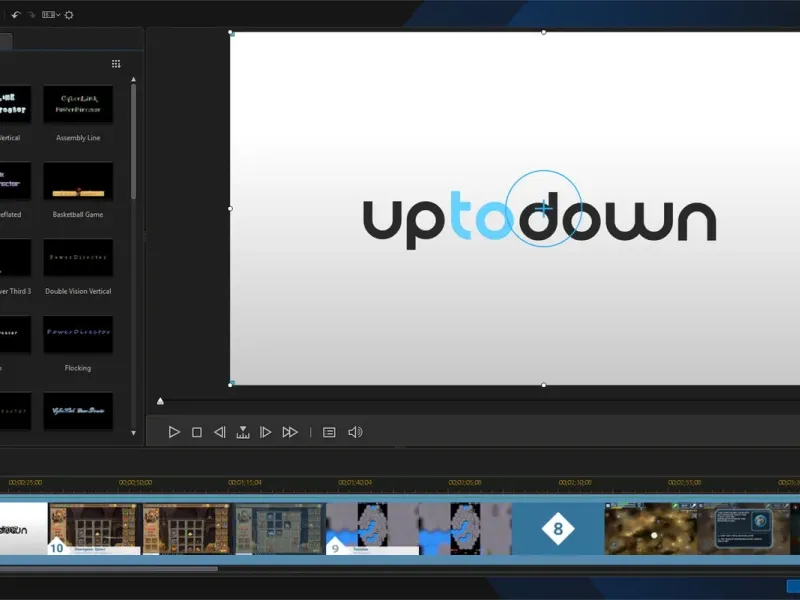The image size is (800, 600).
Task: Select the Double Vision Vertical template
Action: (x=78, y=258)
